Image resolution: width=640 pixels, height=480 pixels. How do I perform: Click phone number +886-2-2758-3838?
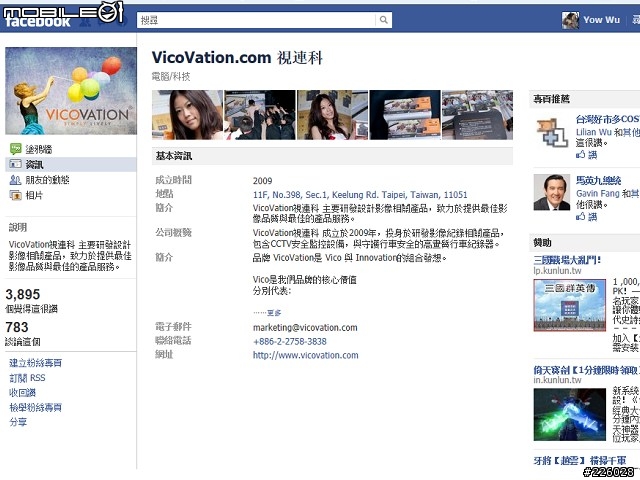coord(290,341)
